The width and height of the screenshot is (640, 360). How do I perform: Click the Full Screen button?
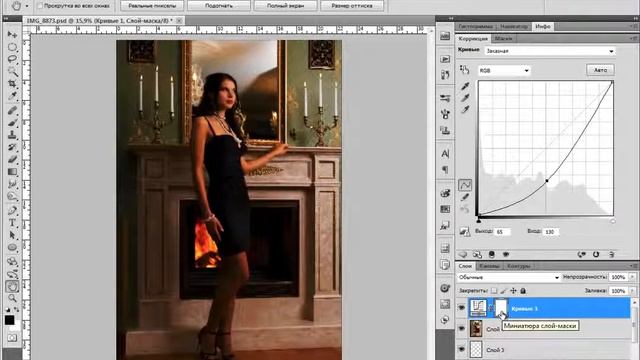285,6
